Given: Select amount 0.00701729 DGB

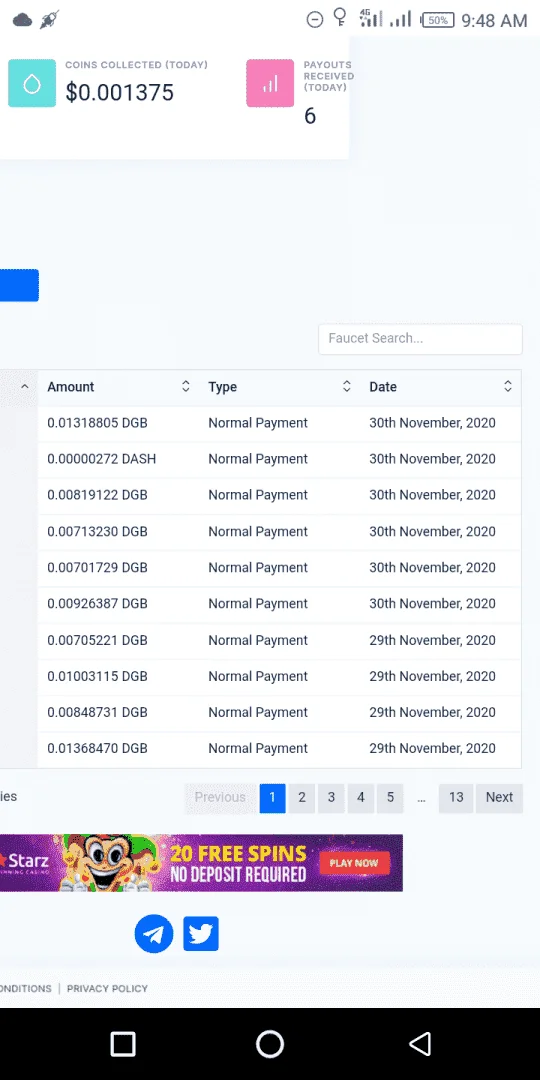Looking at the screenshot, I should tap(97, 568).
